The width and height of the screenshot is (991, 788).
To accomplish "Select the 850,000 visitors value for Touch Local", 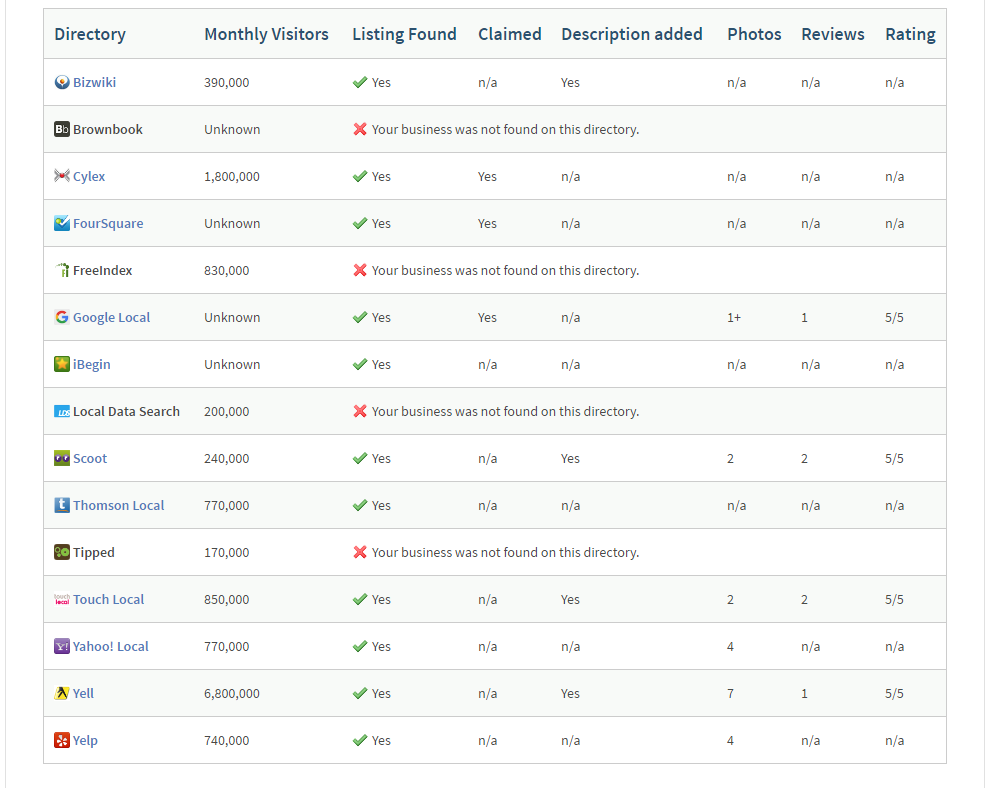I will tap(227, 599).
